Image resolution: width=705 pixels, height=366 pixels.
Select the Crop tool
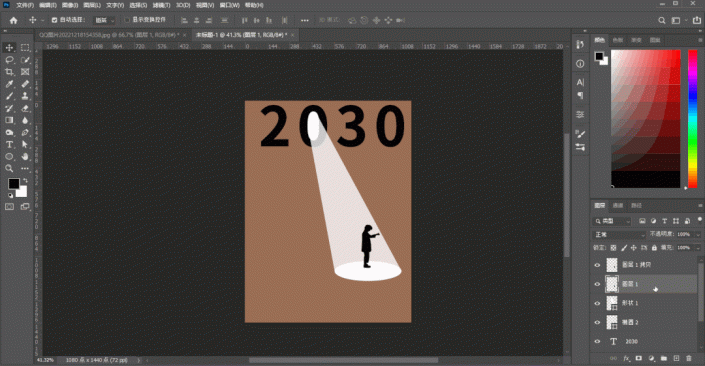click(9, 72)
